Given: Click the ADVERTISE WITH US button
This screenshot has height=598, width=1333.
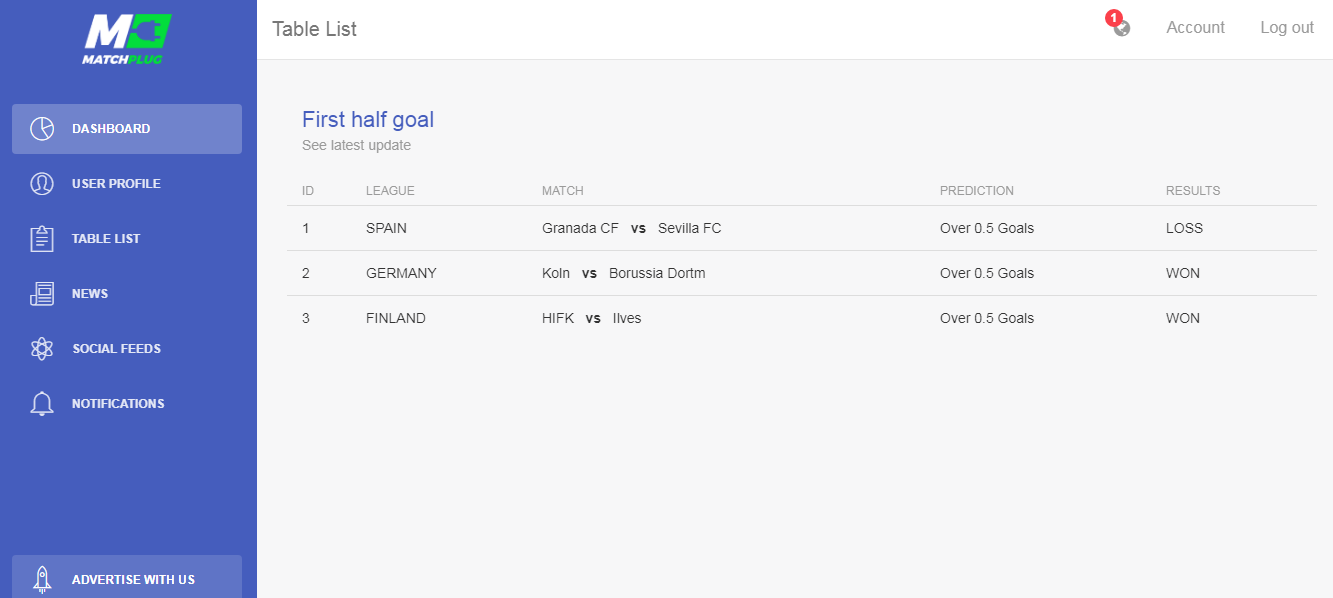Looking at the screenshot, I should coord(127,578).
